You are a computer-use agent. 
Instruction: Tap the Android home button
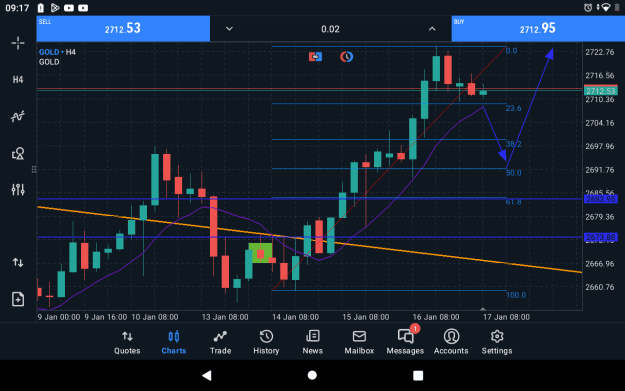312,375
